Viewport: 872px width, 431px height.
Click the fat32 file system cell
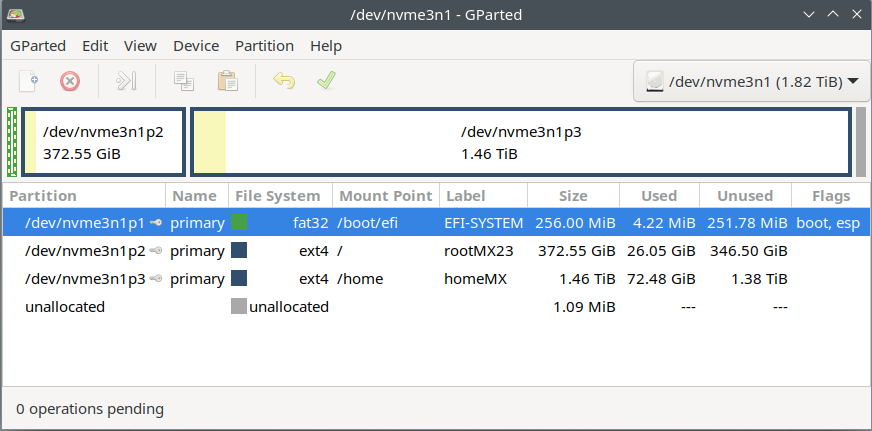coord(311,223)
